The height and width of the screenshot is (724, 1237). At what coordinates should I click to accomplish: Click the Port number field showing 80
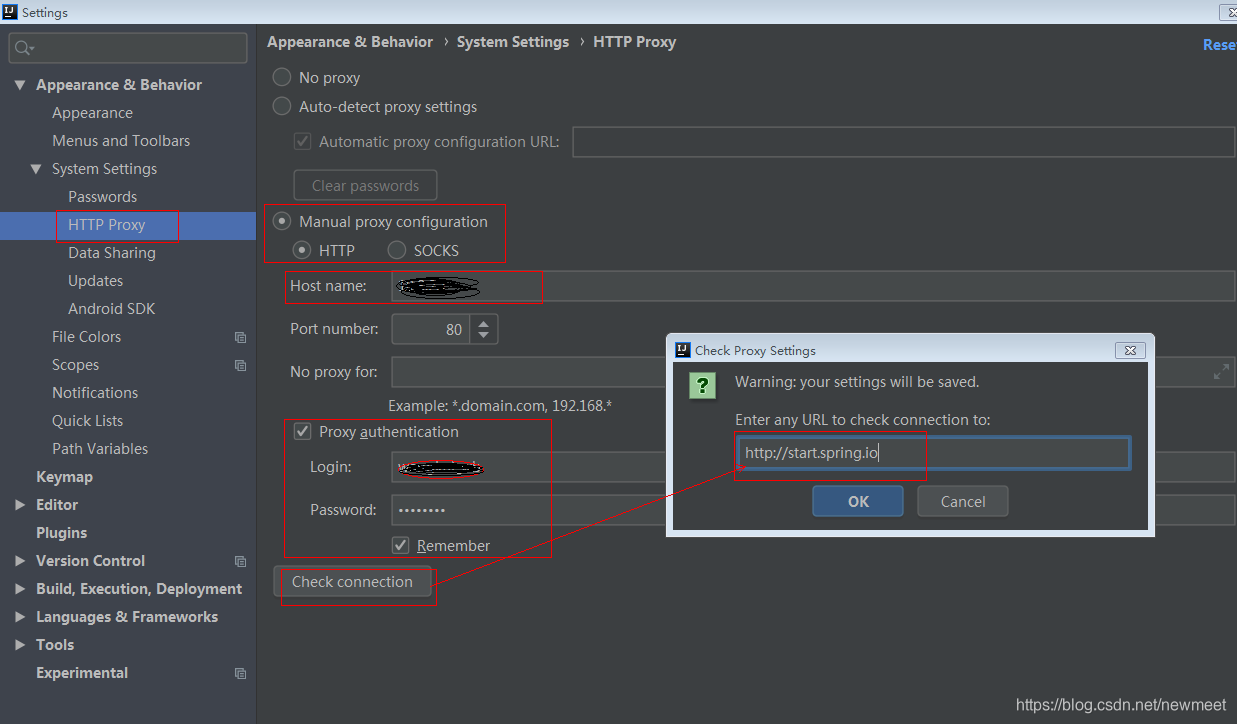tap(432, 329)
